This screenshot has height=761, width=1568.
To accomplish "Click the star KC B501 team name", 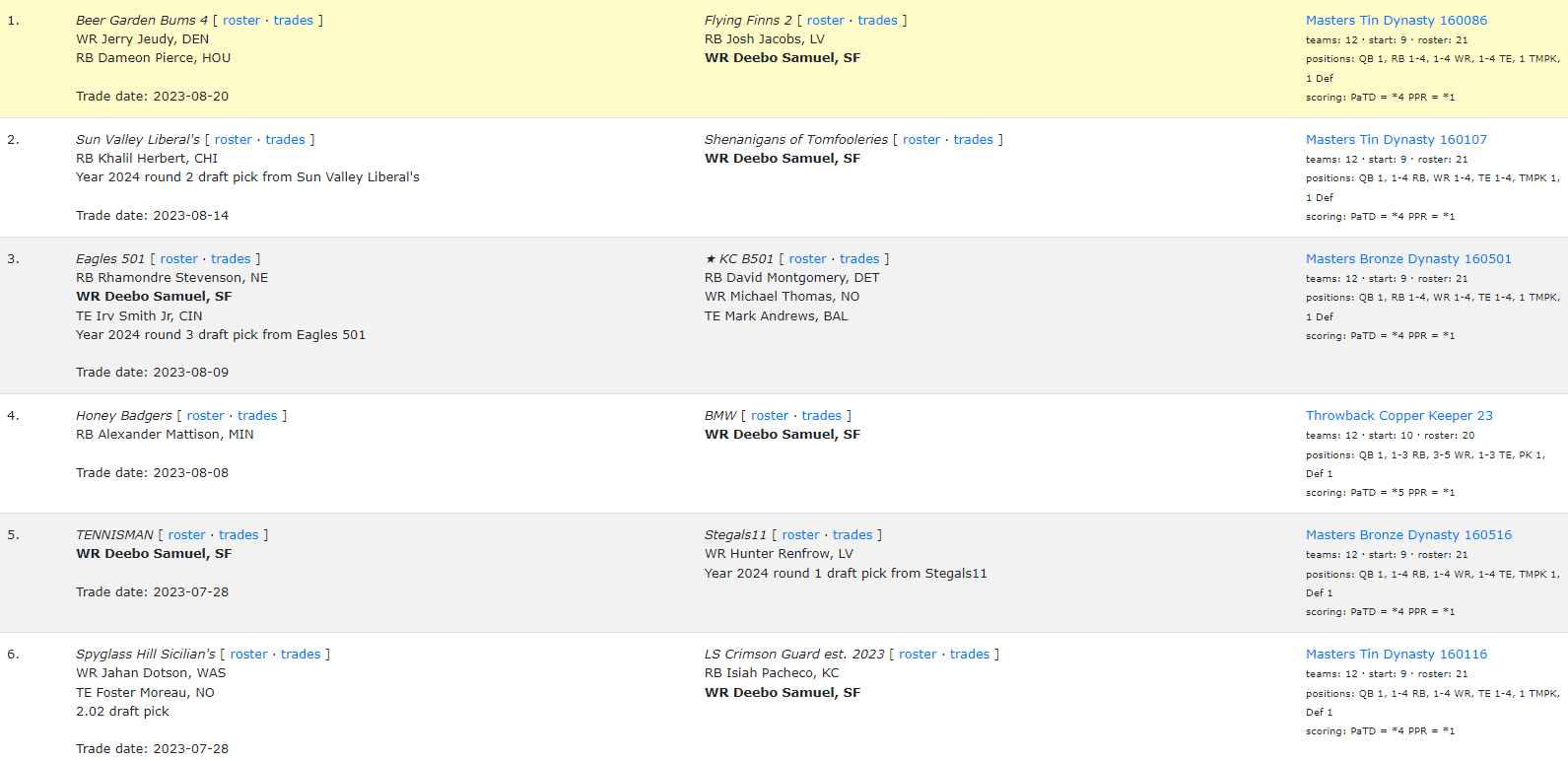I will click(x=739, y=258).
